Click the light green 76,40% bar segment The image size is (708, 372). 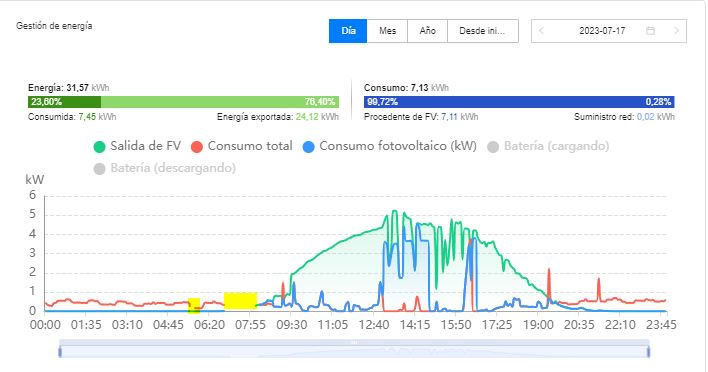coord(220,102)
